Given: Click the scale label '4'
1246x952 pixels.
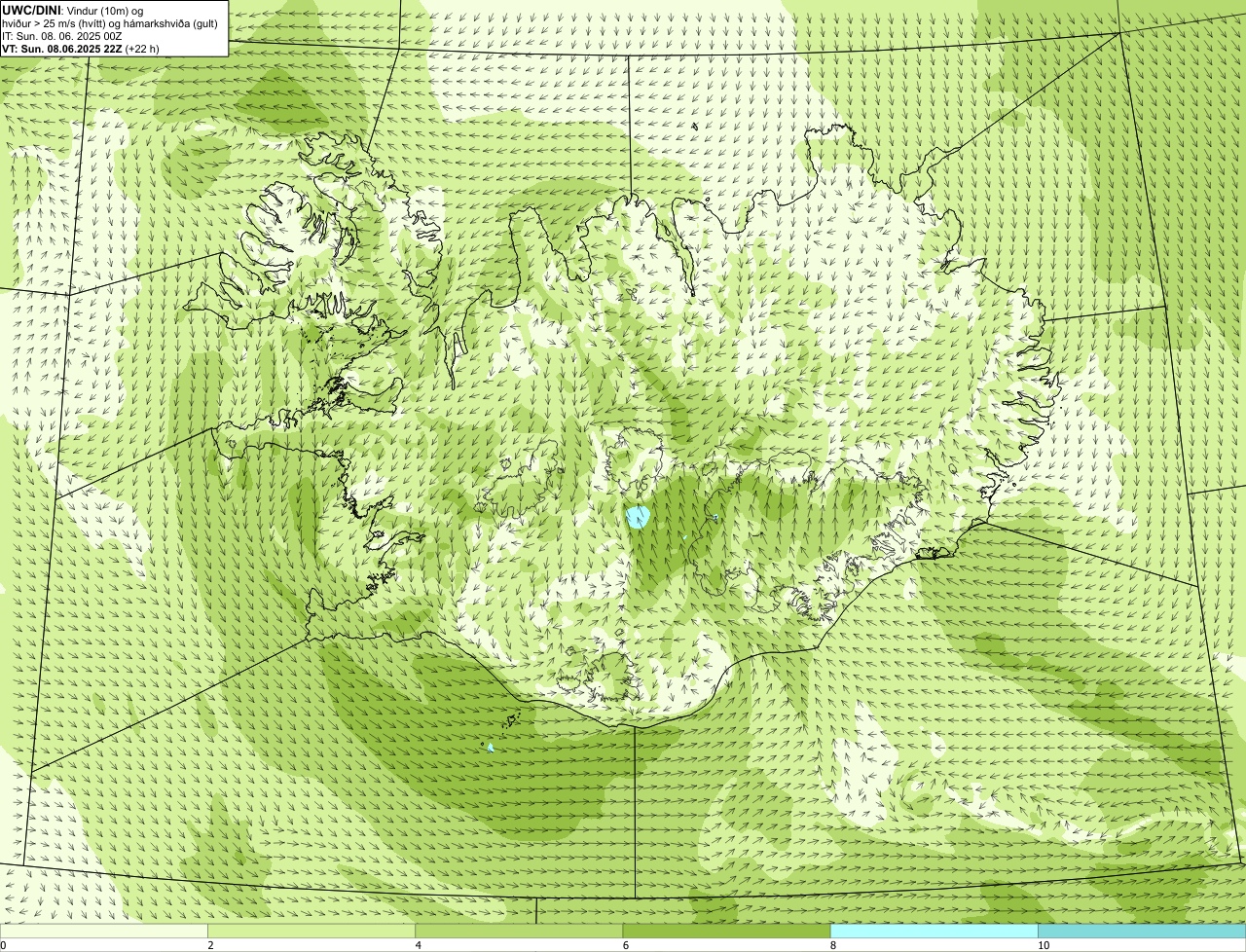Looking at the screenshot, I should click(418, 945).
